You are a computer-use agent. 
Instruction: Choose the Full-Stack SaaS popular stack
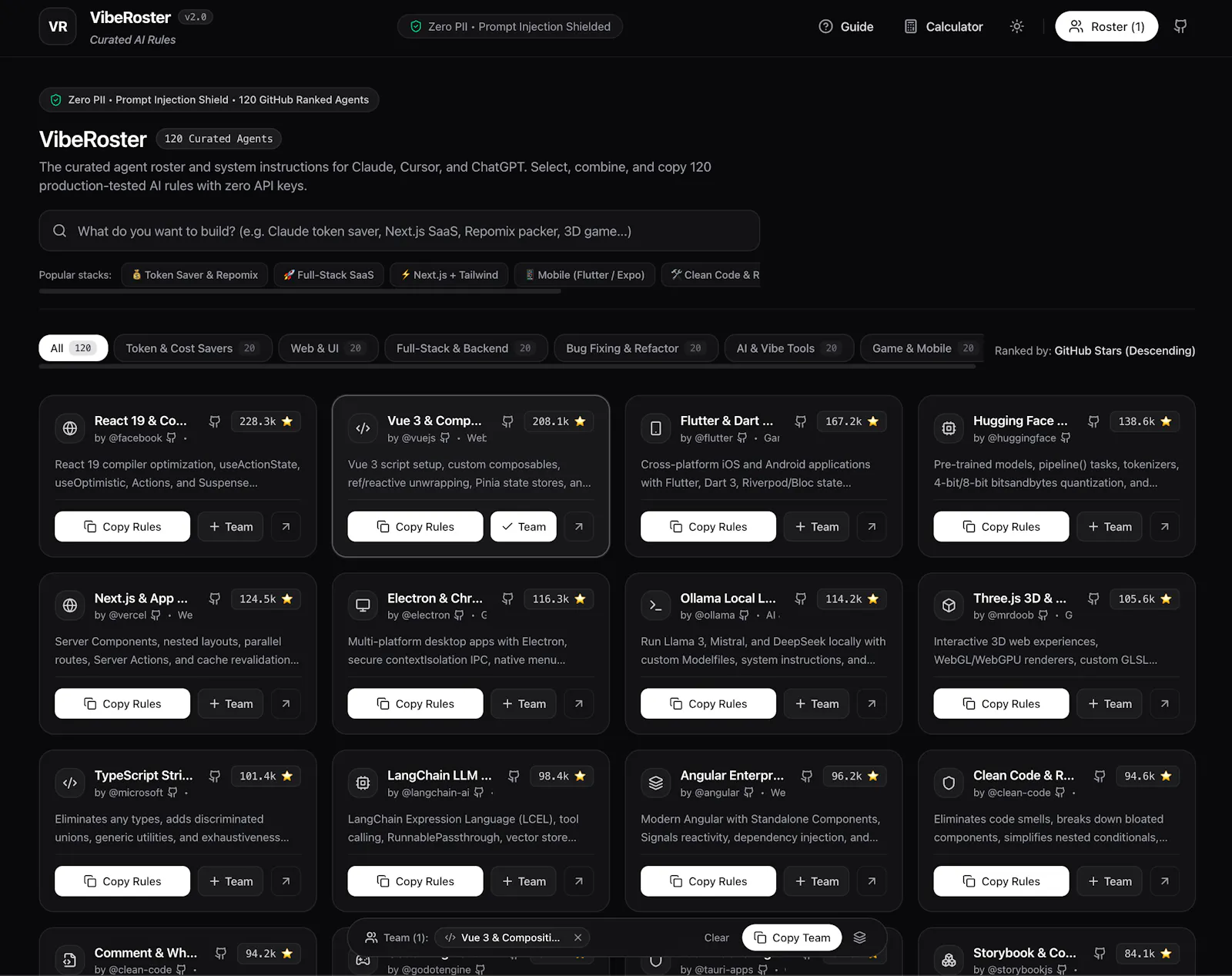coord(329,275)
